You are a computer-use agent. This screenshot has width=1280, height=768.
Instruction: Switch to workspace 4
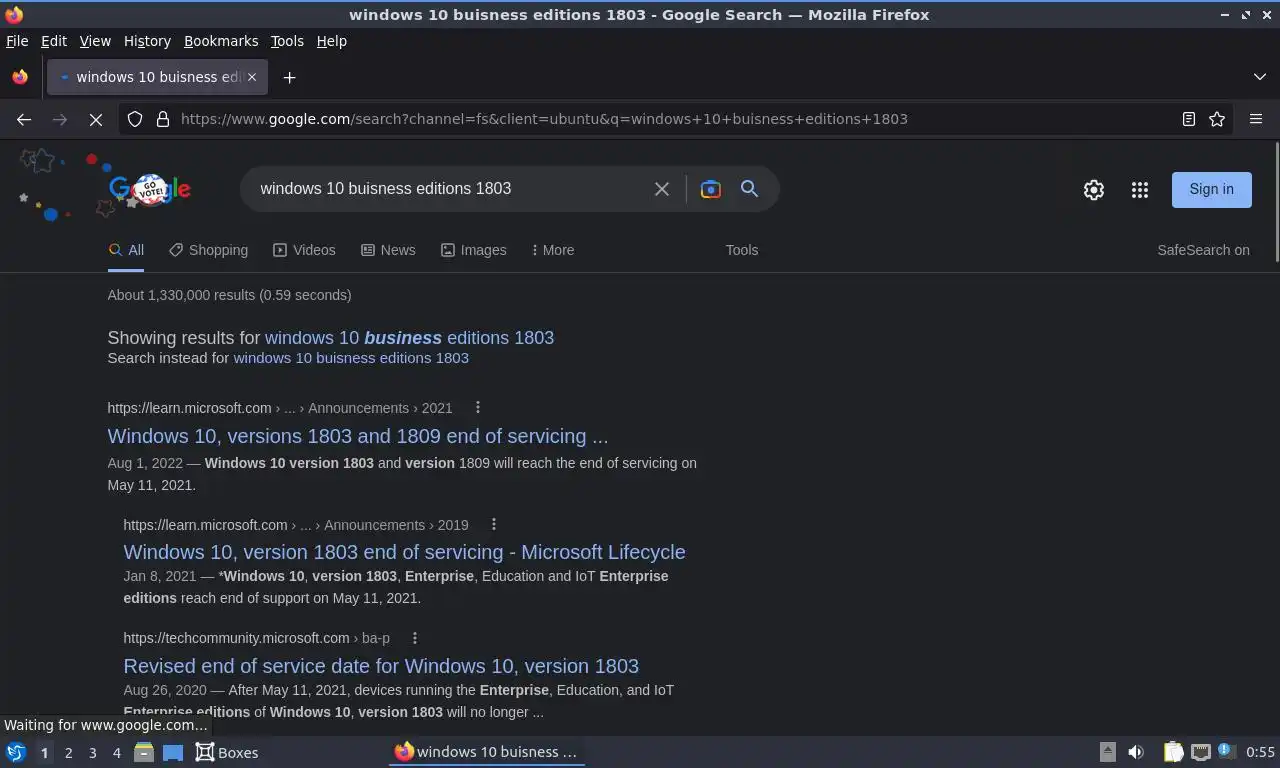tap(117, 753)
